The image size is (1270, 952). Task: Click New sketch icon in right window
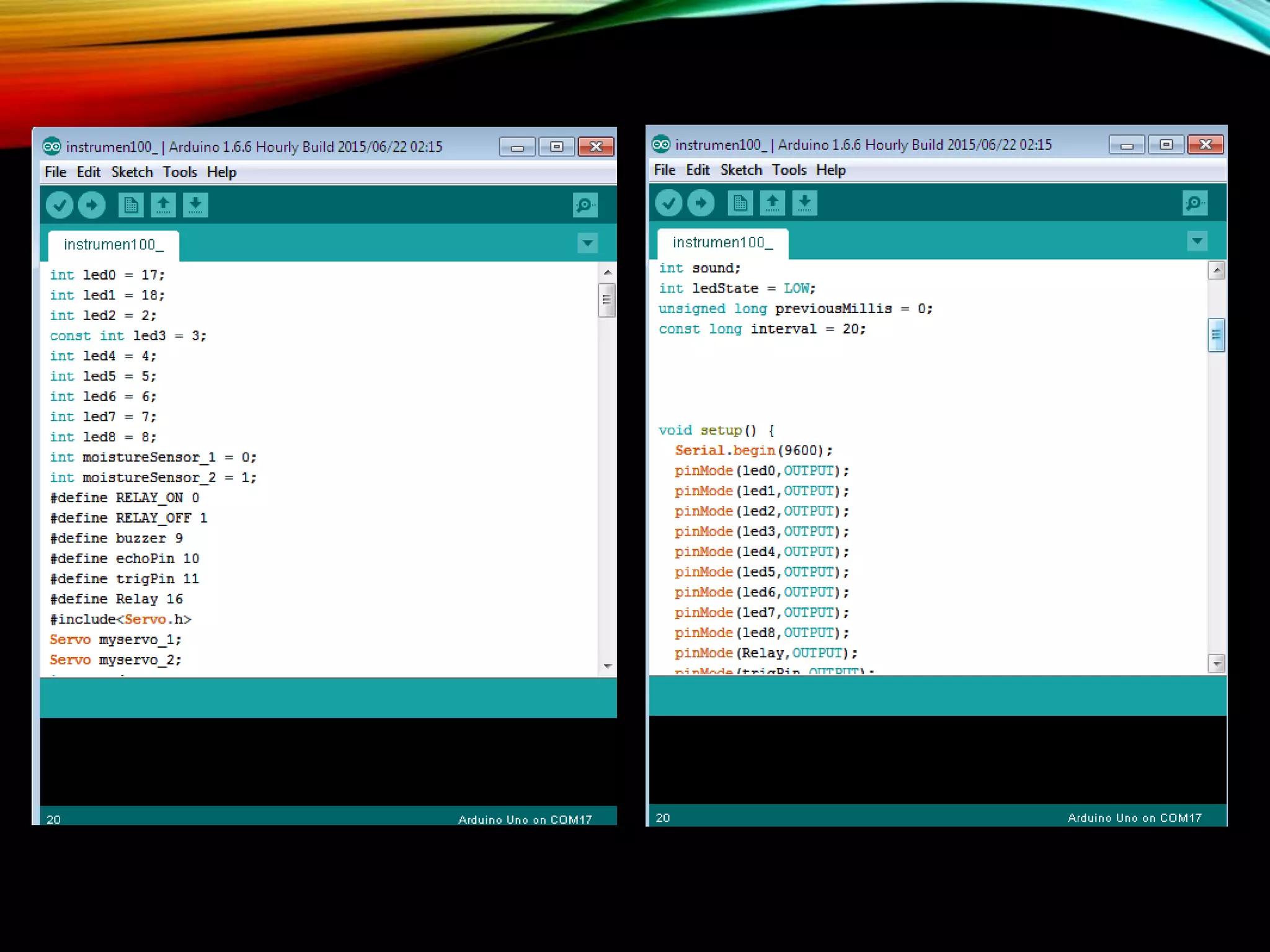[740, 203]
